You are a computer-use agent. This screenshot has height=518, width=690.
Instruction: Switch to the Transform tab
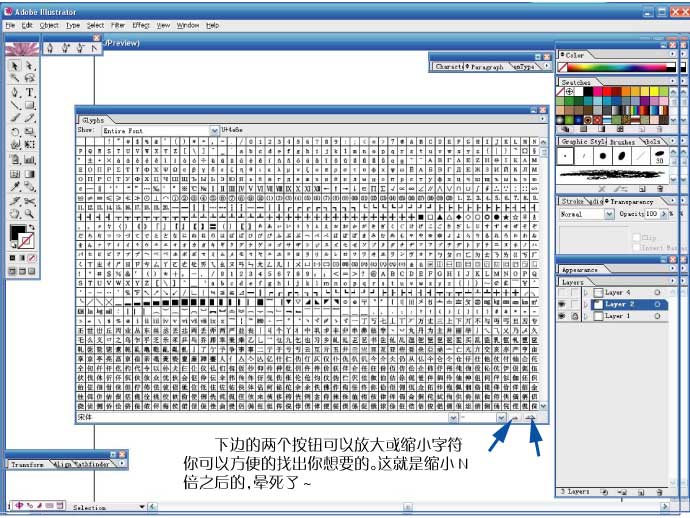click(x=27, y=464)
